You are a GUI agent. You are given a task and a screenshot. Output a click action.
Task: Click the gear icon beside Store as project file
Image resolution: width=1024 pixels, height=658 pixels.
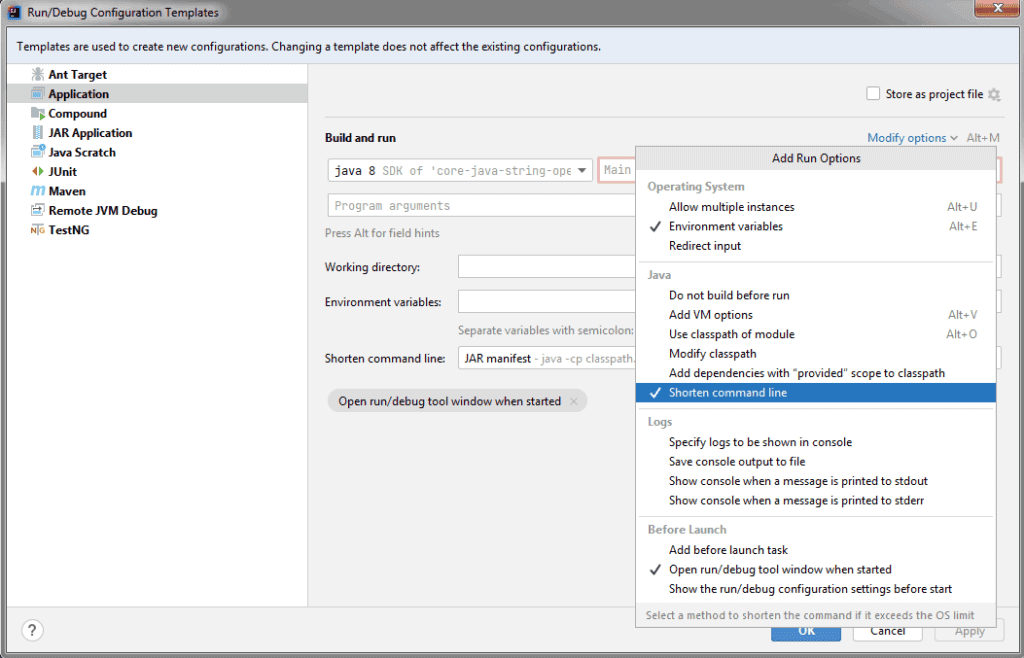[995, 93]
